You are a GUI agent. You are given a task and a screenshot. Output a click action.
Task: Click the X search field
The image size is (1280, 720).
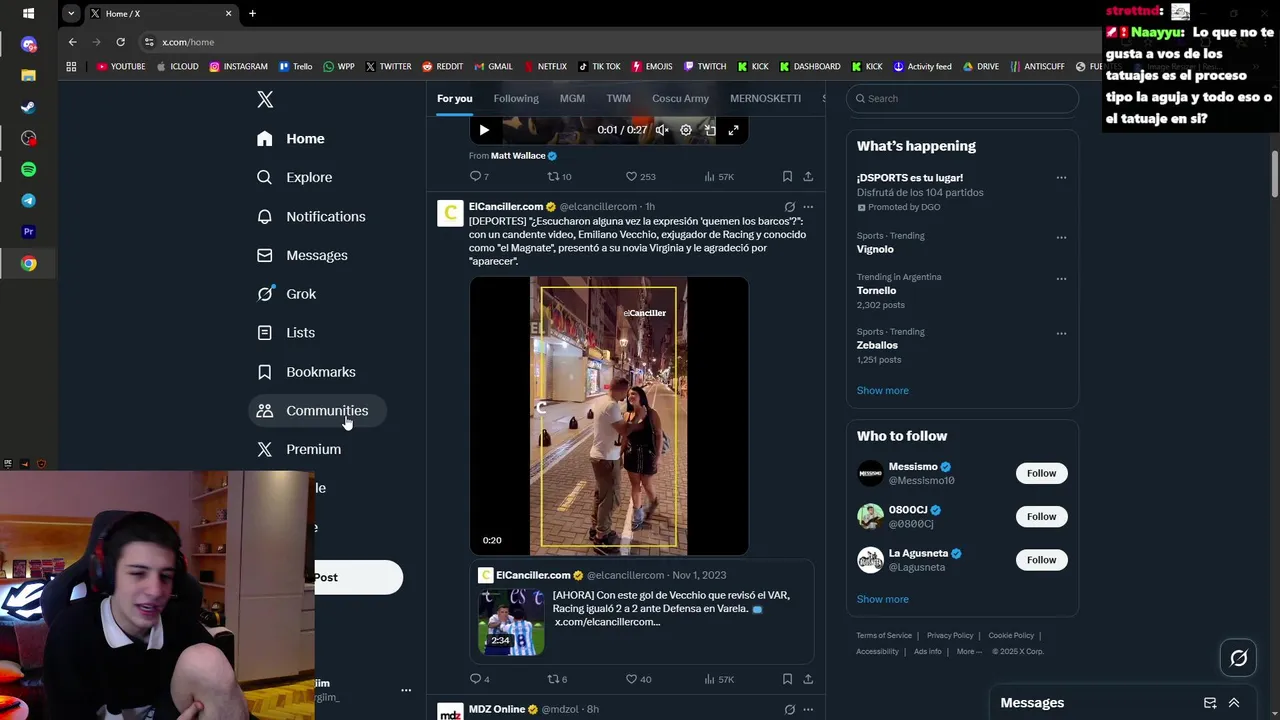click(963, 98)
